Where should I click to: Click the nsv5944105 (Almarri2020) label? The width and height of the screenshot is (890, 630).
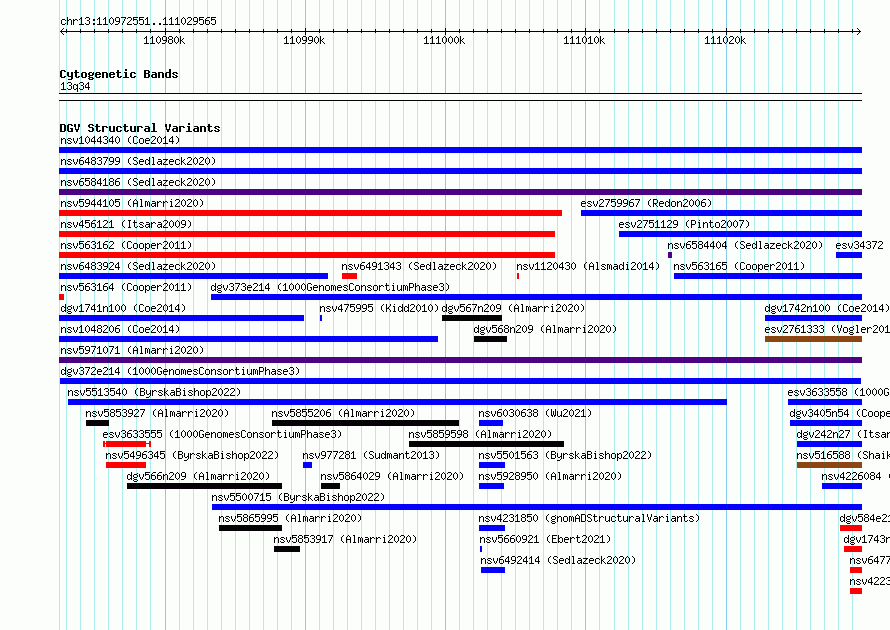132,203
